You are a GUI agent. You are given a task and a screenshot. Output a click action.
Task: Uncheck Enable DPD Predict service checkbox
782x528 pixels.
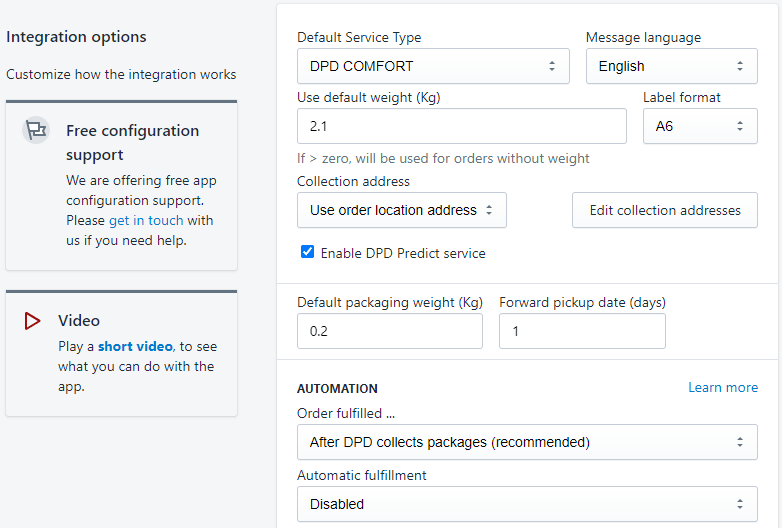pyautogui.click(x=308, y=252)
